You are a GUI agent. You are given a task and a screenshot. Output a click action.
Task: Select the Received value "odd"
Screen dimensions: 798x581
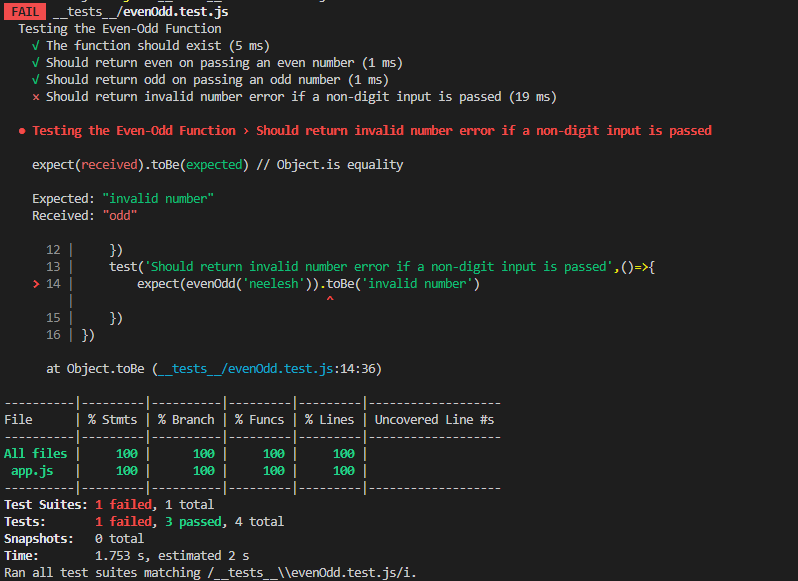click(120, 216)
